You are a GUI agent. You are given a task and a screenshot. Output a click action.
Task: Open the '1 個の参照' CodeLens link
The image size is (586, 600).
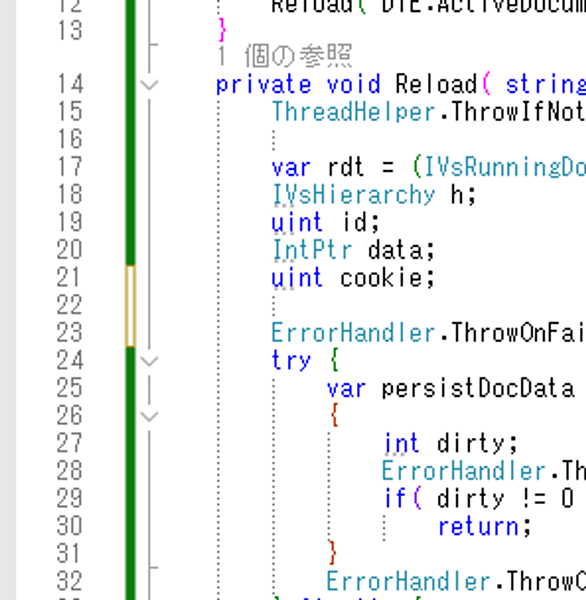284,56
